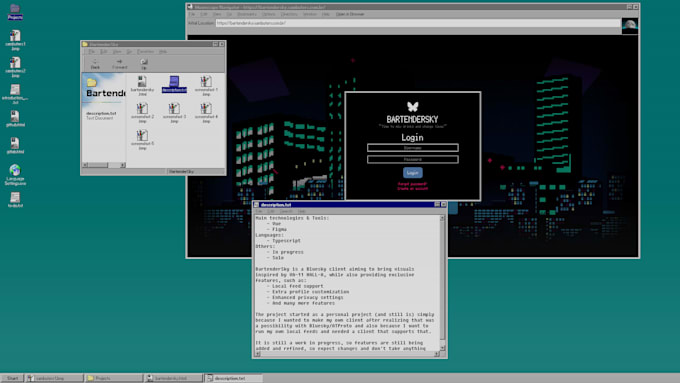680x383 pixels.
Task: Launch the Language Settings globe icon
Action: point(15,174)
